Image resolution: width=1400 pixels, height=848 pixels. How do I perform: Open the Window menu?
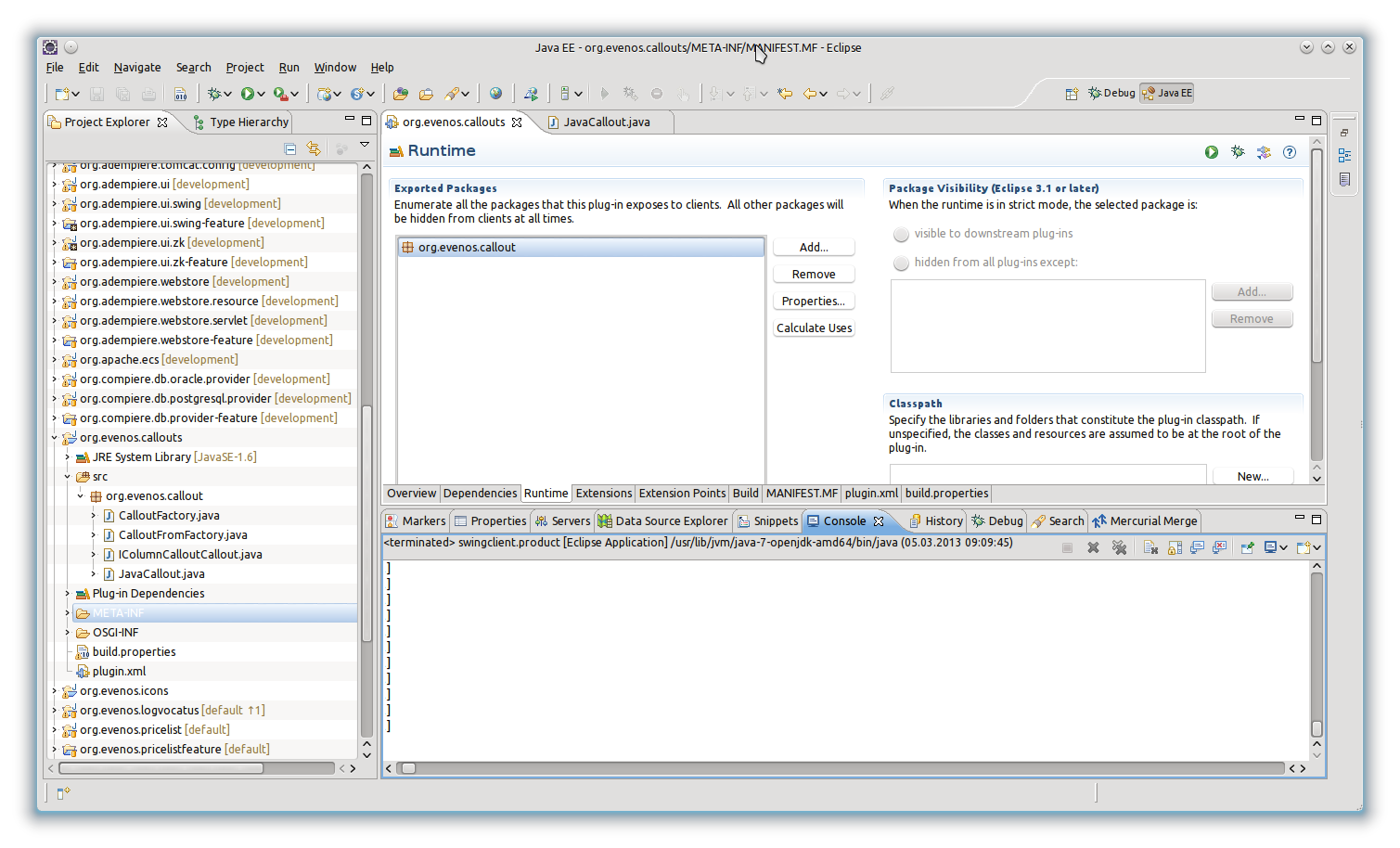tap(334, 68)
